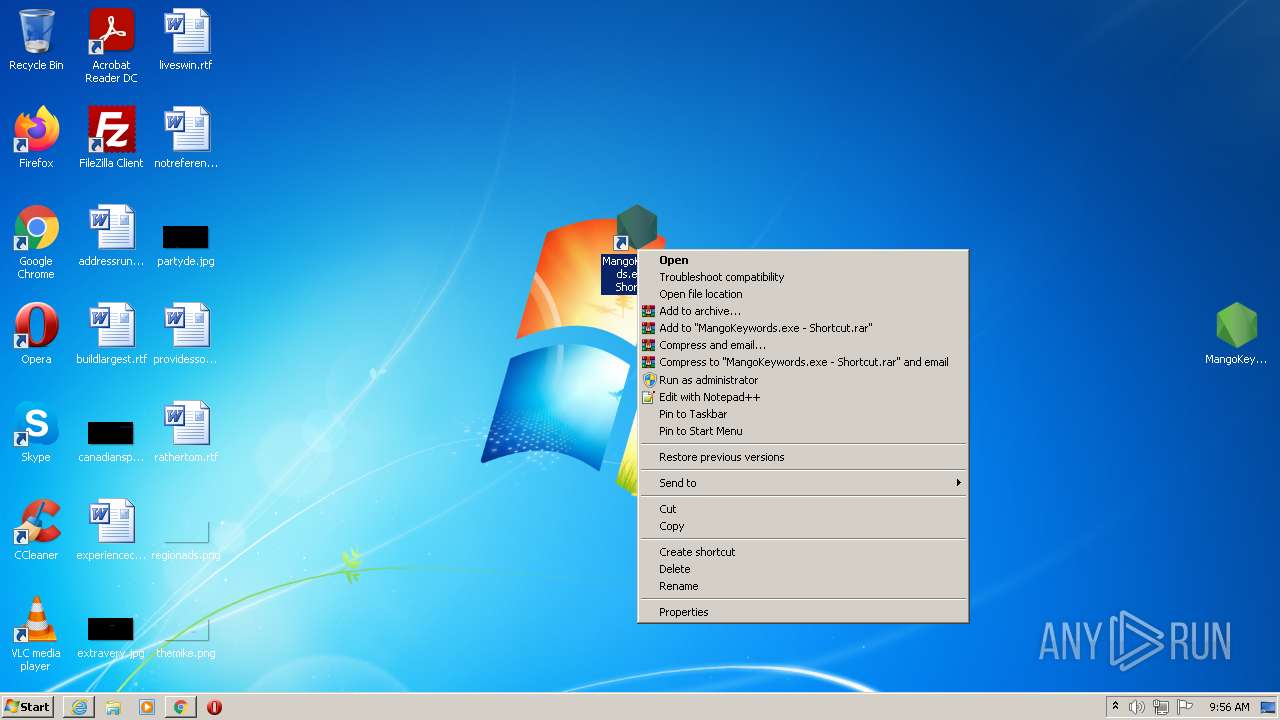1280x720 pixels.
Task: Select Create shortcut
Action: coord(803,552)
